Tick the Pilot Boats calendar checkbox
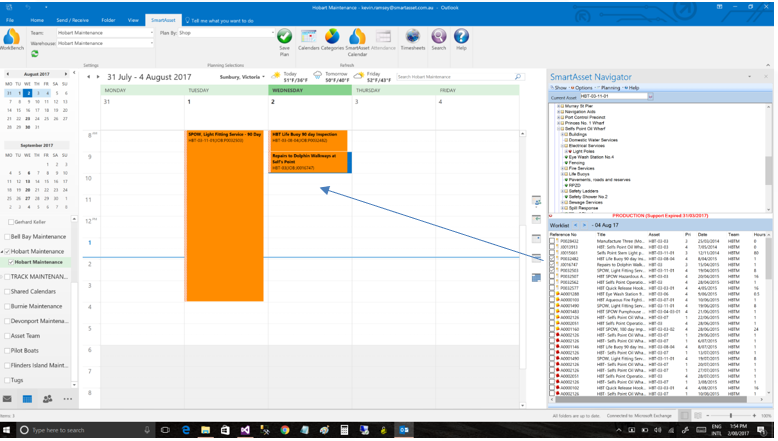778x441 pixels. pyautogui.click(x=7, y=351)
